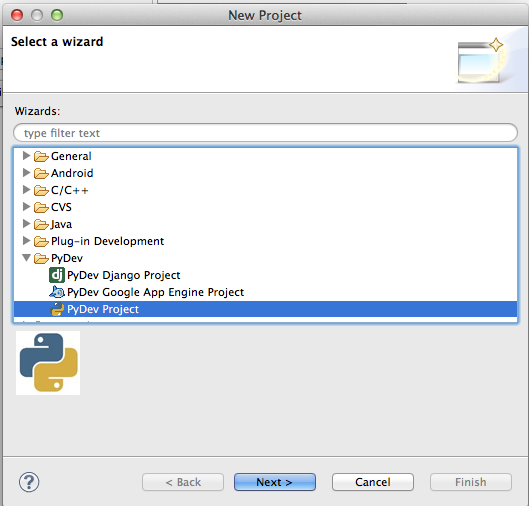
Task: Cancel the New Project dialog
Action: click(x=373, y=482)
